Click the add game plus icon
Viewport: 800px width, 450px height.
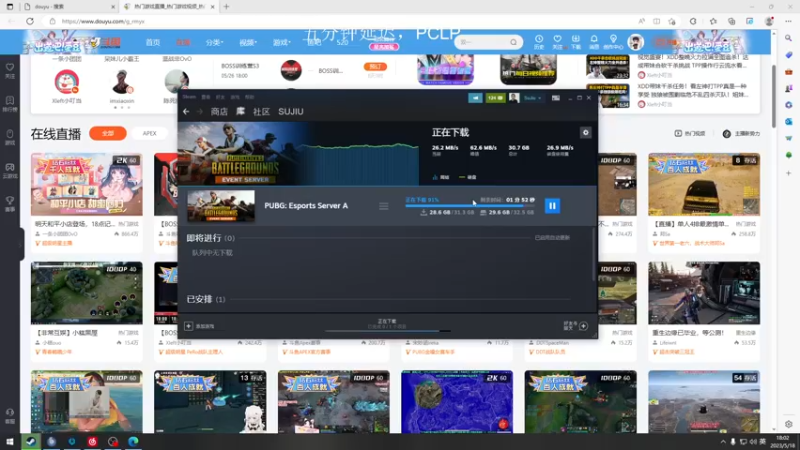pyautogui.click(x=188, y=326)
